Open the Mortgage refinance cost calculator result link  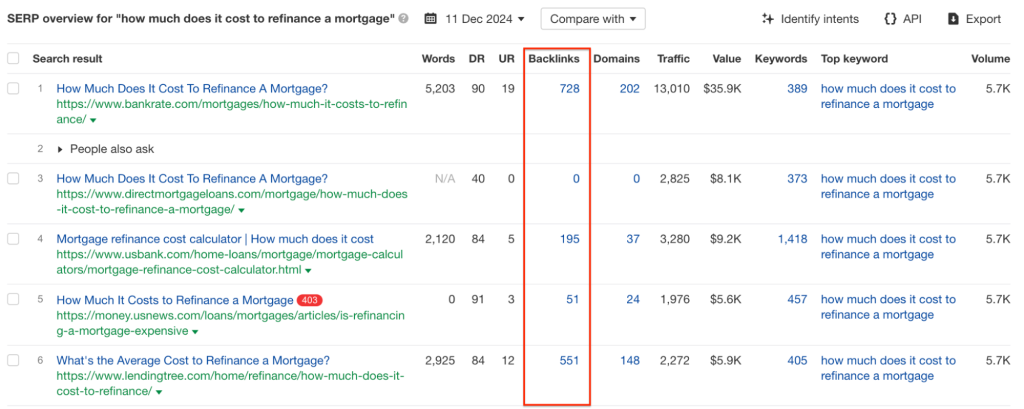click(x=215, y=240)
